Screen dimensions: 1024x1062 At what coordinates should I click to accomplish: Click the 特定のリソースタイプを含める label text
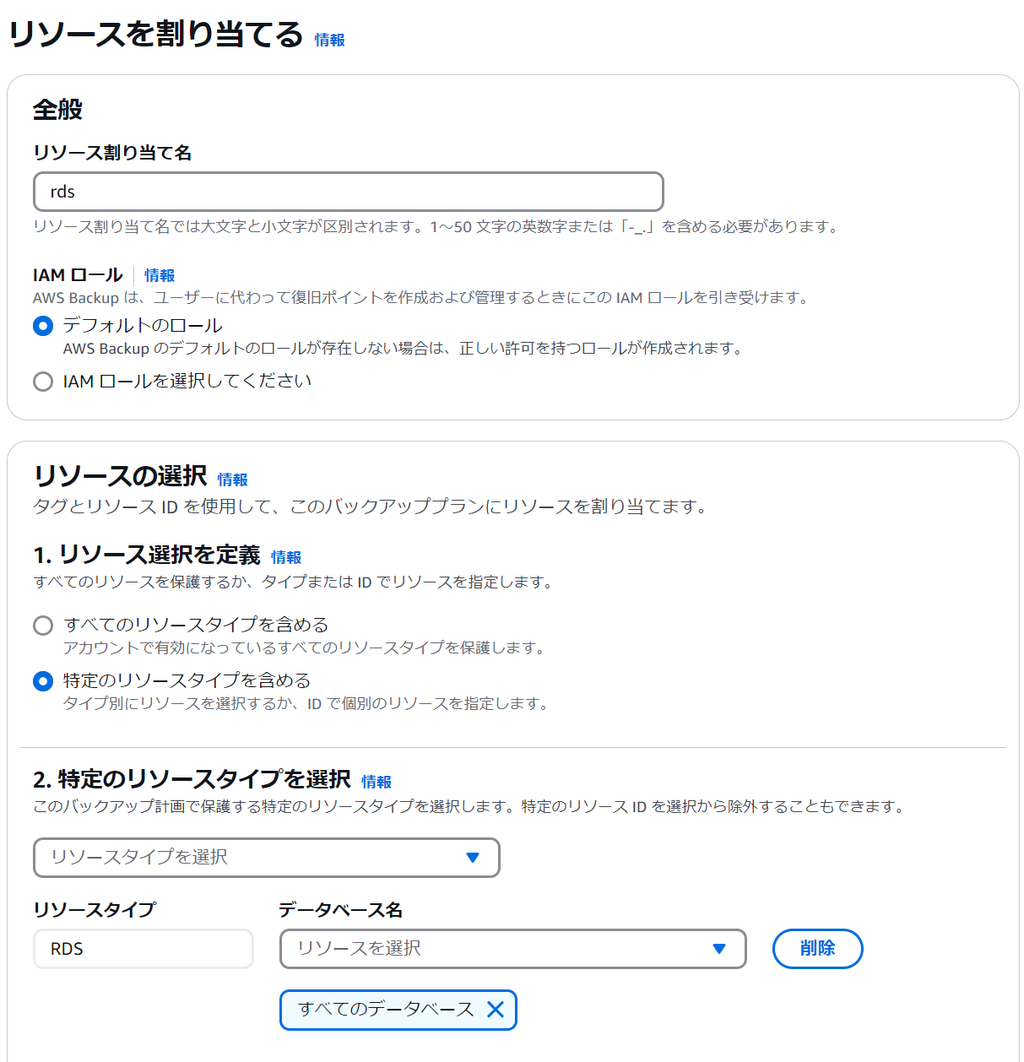[x=186, y=680]
